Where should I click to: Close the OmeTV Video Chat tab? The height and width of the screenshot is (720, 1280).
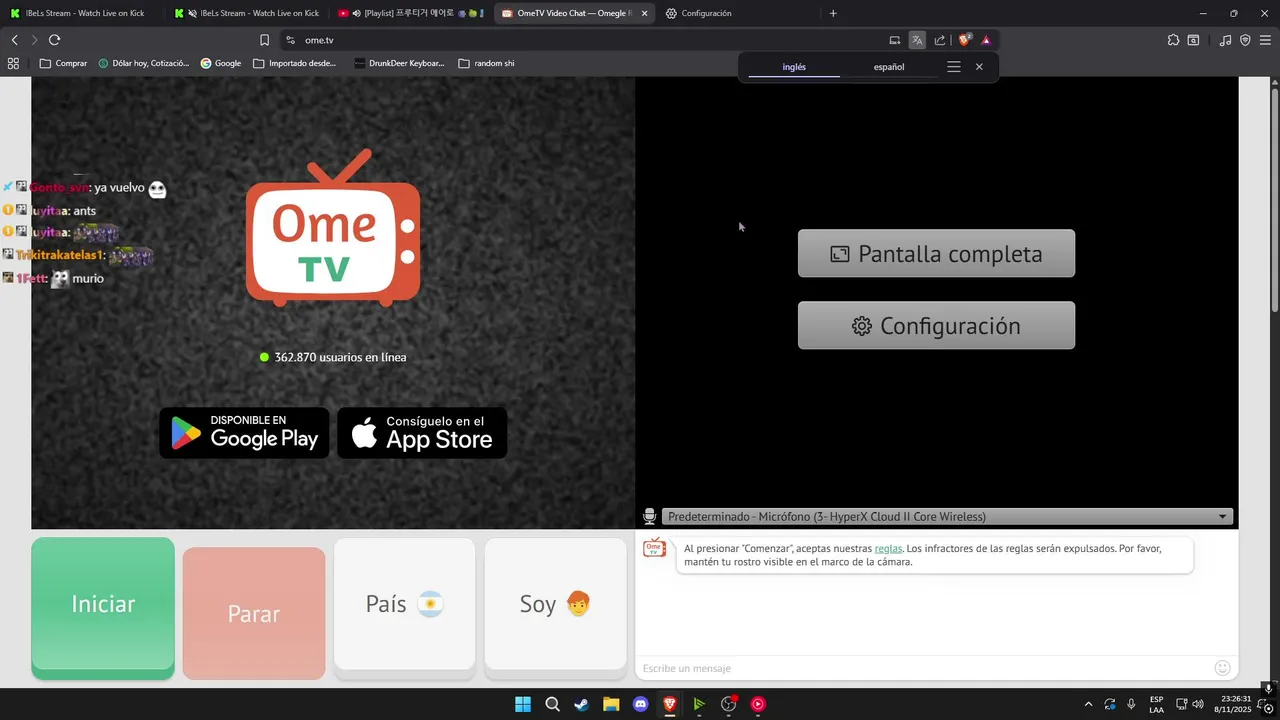(644, 13)
